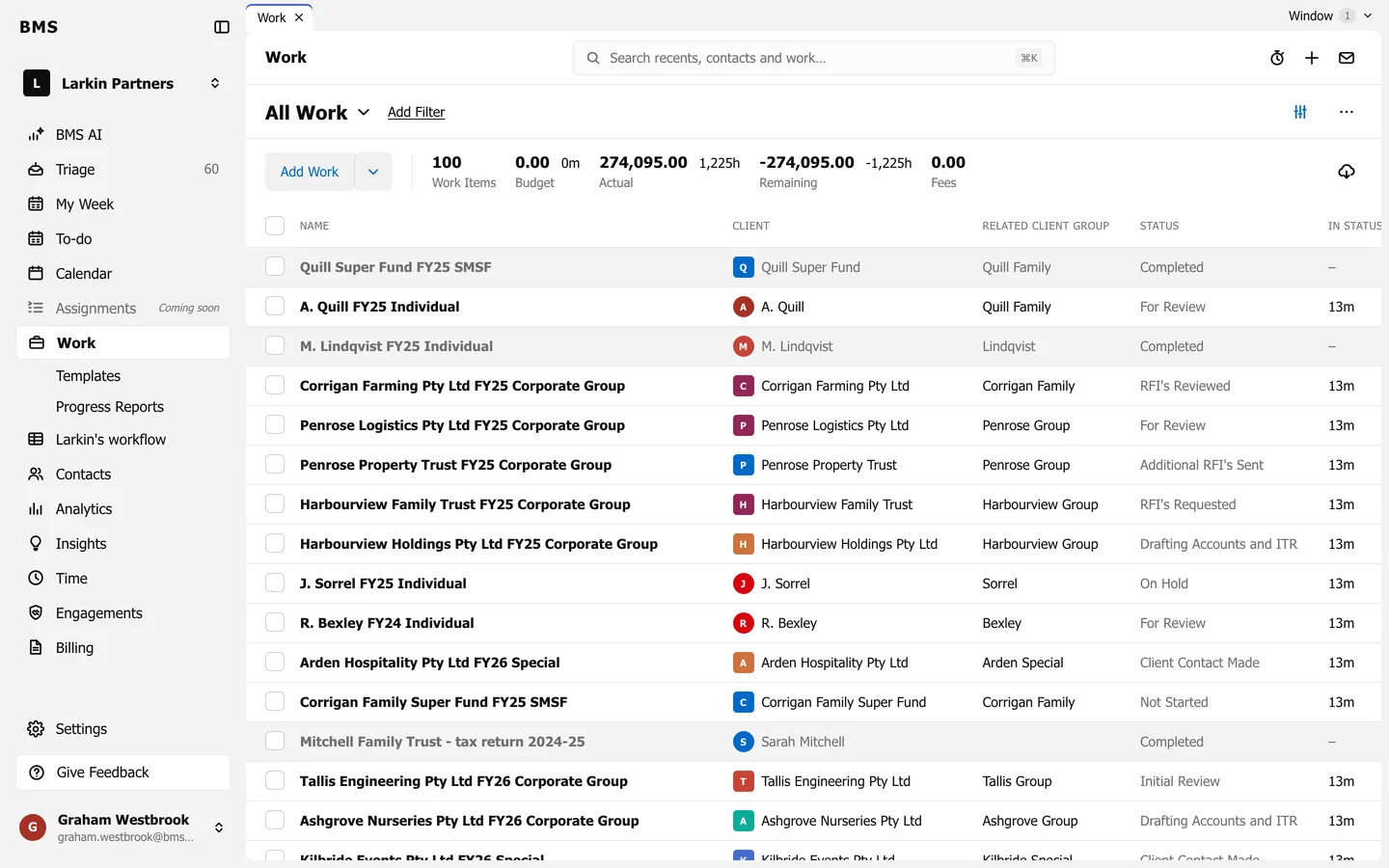Collapse the sidebar panel icon
The image size is (1389, 868).
point(222,27)
